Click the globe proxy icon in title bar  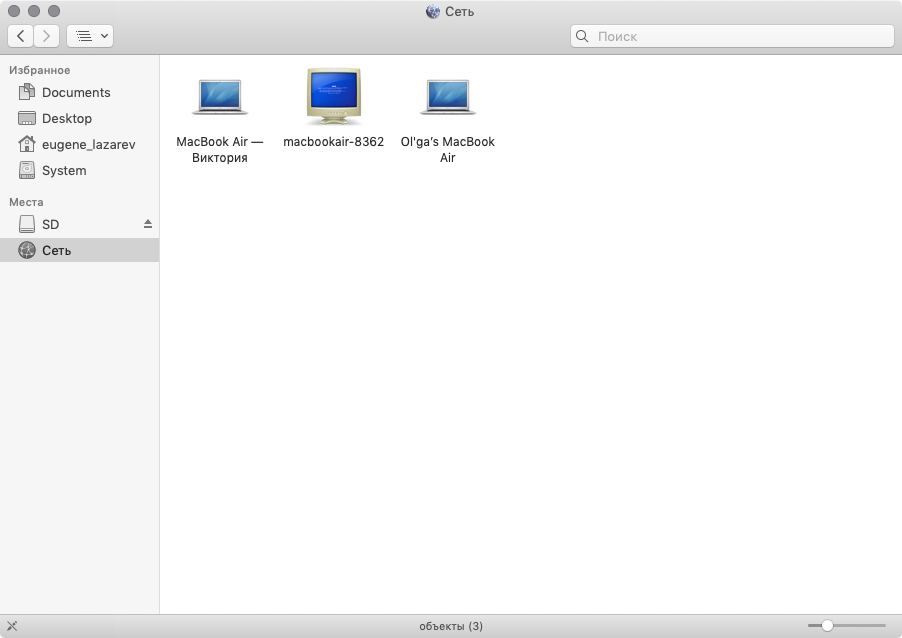click(x=433, y=12)
